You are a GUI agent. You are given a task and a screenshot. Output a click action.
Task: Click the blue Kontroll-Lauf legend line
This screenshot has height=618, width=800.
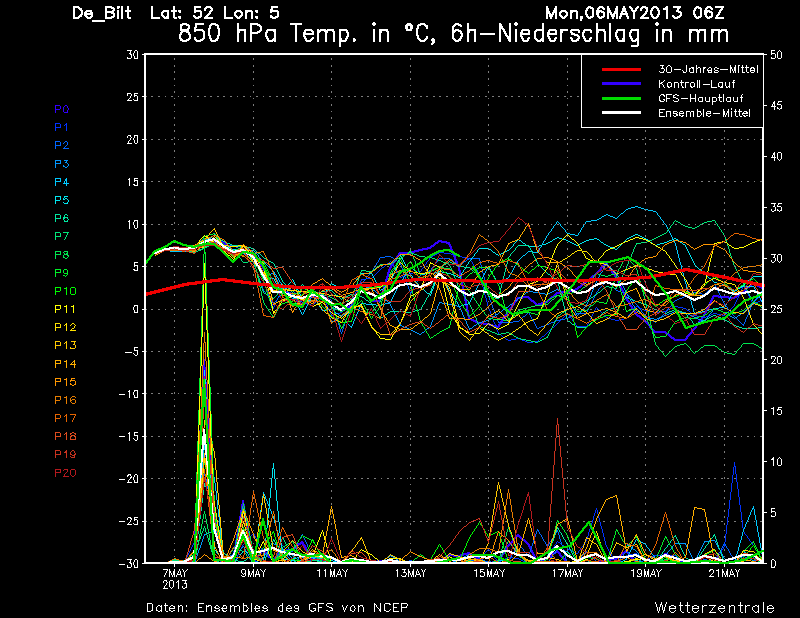pyautogui.click(x=621, y=84)
